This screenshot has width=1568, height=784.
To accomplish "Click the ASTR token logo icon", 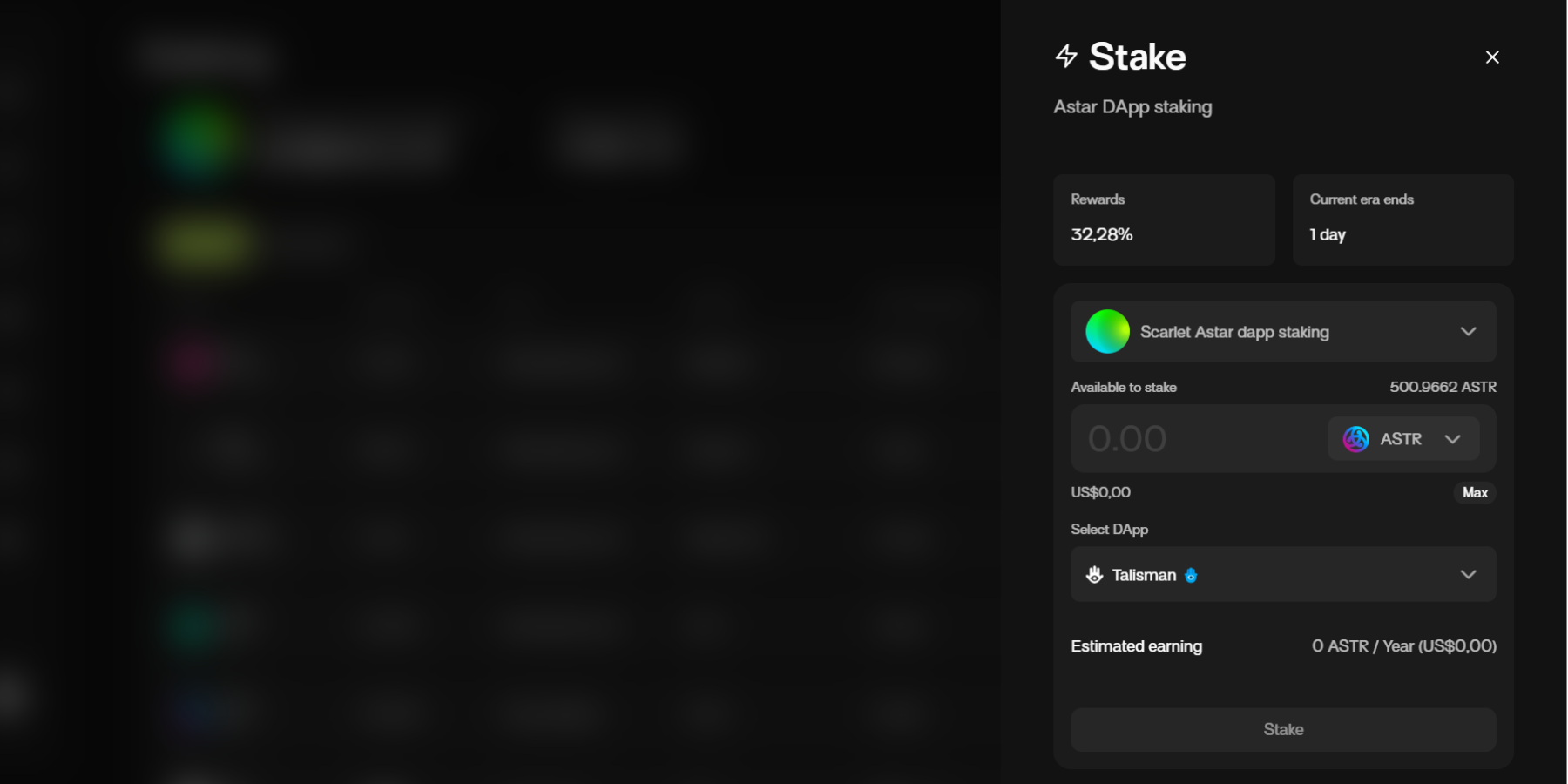I will pyautogui.click(x=1355, y=439).
